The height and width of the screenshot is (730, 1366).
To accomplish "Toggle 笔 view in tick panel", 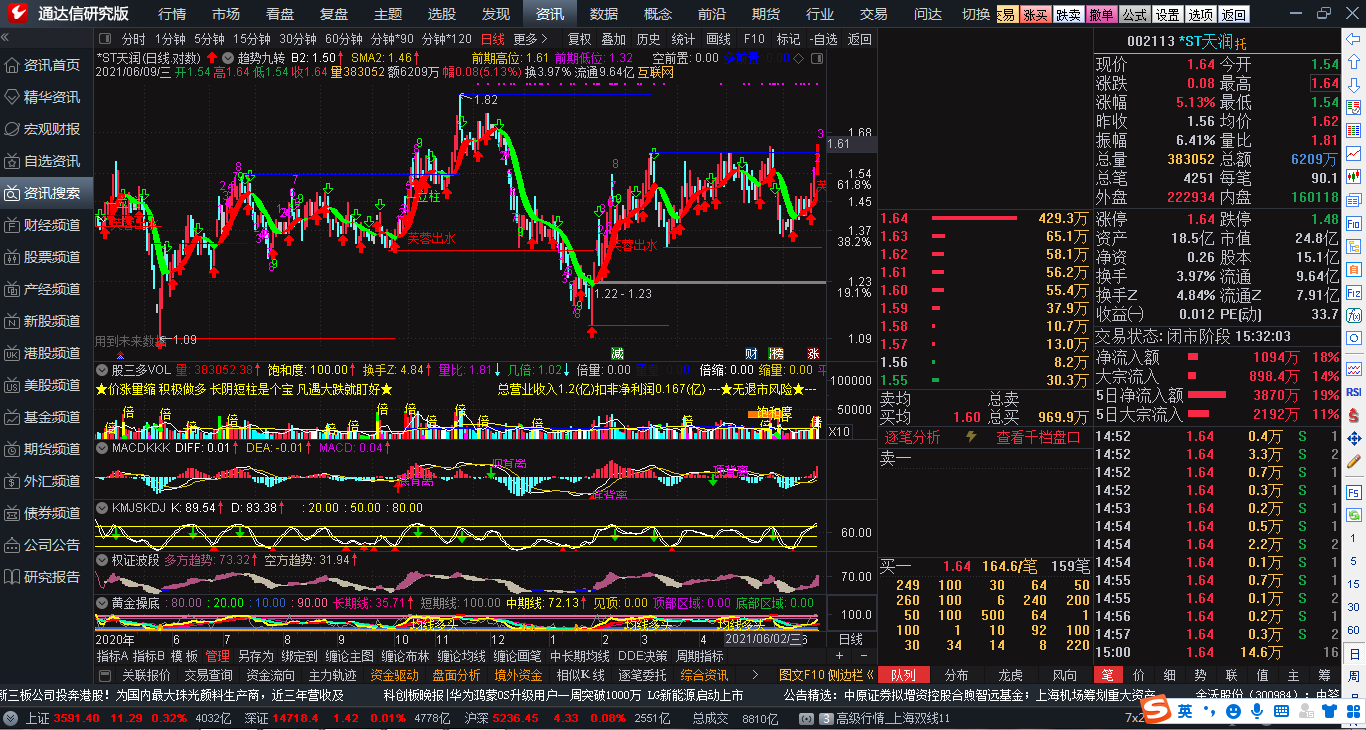I will tap(1108, 675).
